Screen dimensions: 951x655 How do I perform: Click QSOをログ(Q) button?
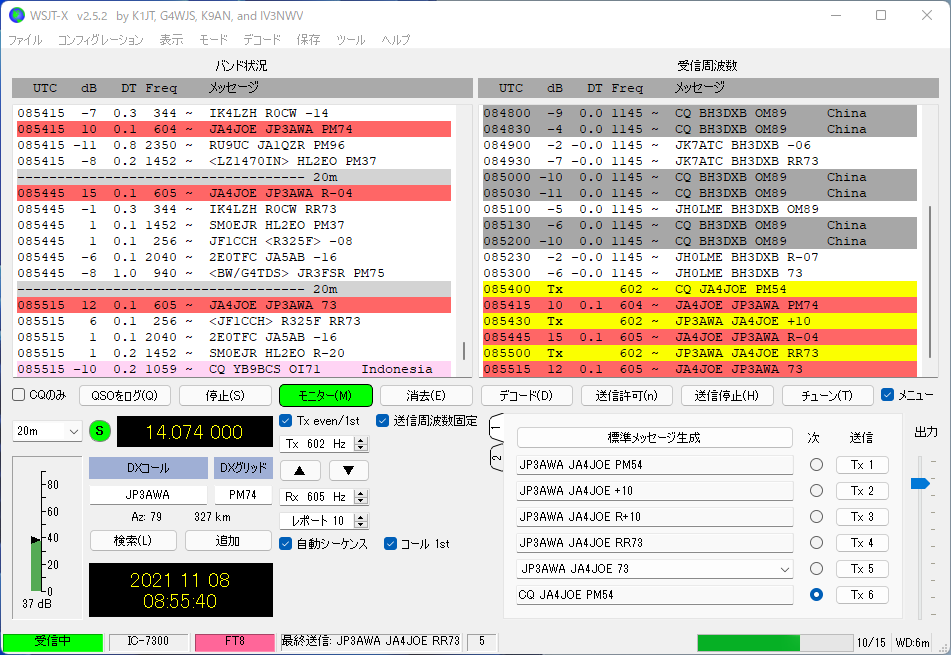tap(124, 395)
